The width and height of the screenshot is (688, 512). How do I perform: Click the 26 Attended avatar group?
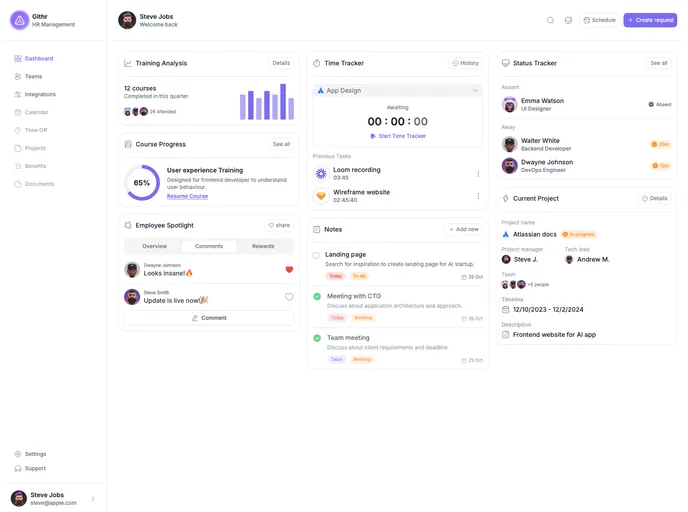coord(136,112)
